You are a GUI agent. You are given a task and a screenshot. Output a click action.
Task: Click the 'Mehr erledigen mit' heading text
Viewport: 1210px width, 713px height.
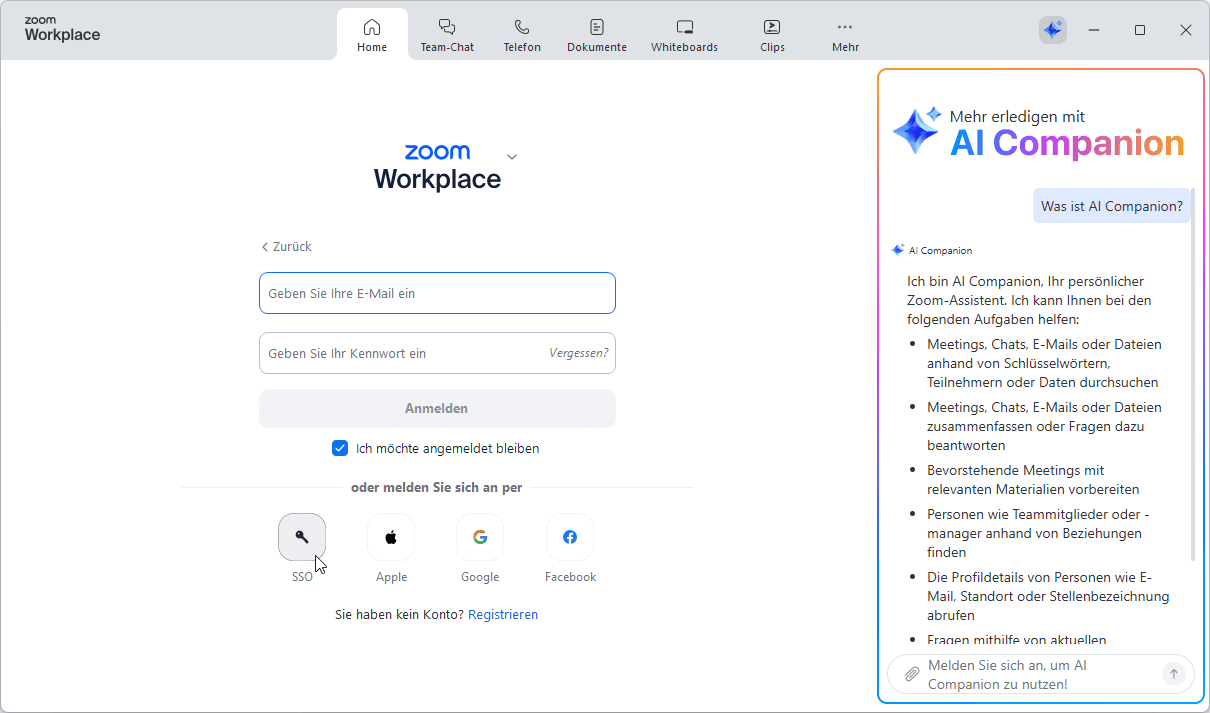point(1017,116)
